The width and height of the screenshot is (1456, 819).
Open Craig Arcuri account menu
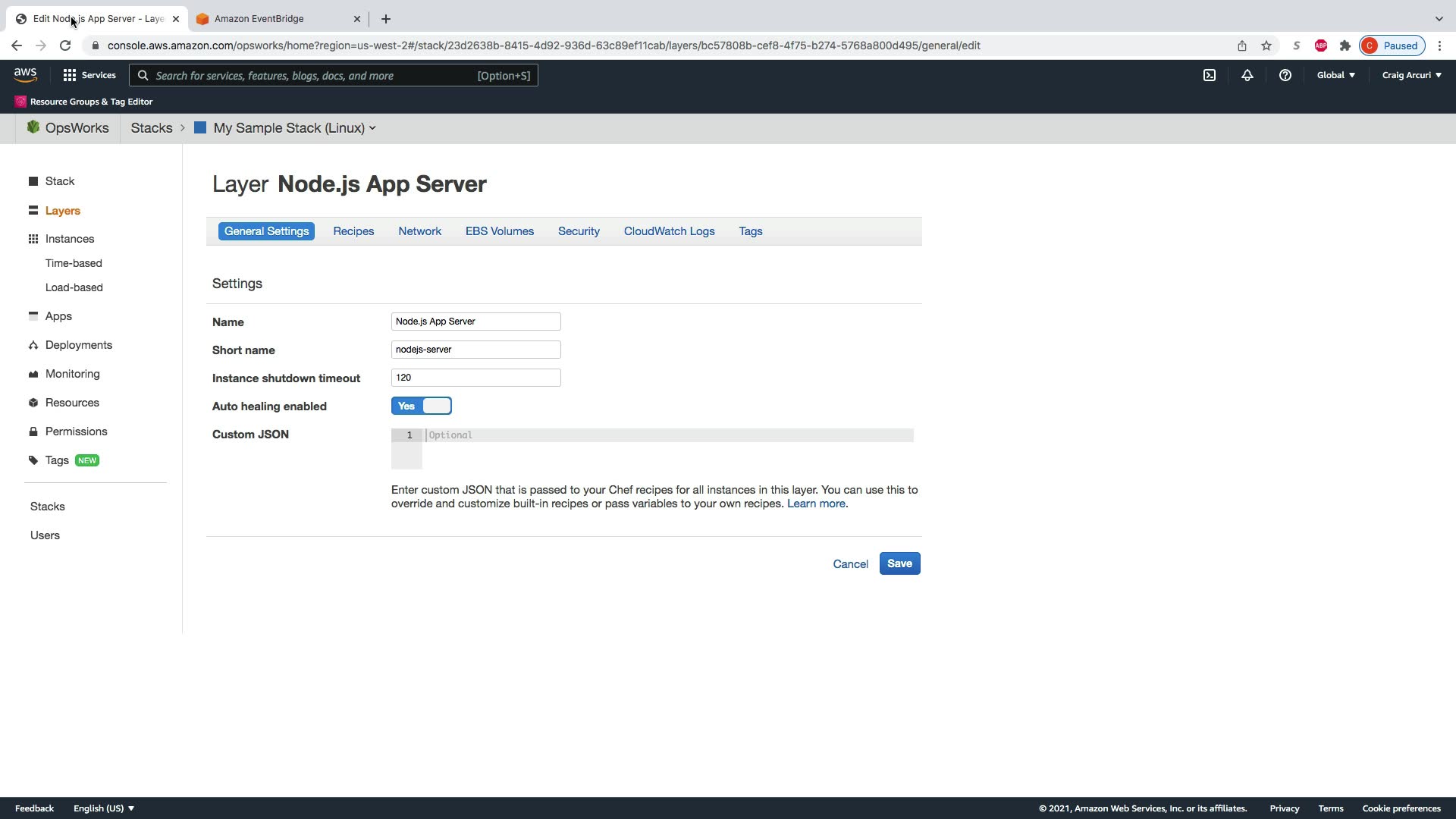click(1411, 75)
